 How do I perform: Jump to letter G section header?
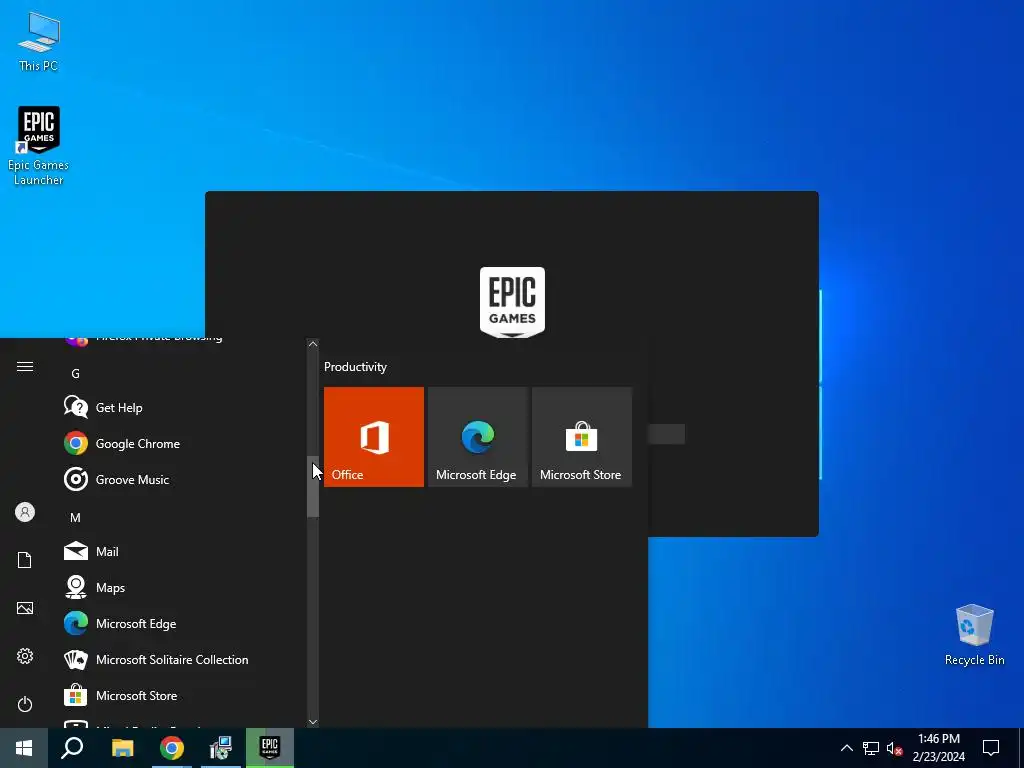(76, 374)
